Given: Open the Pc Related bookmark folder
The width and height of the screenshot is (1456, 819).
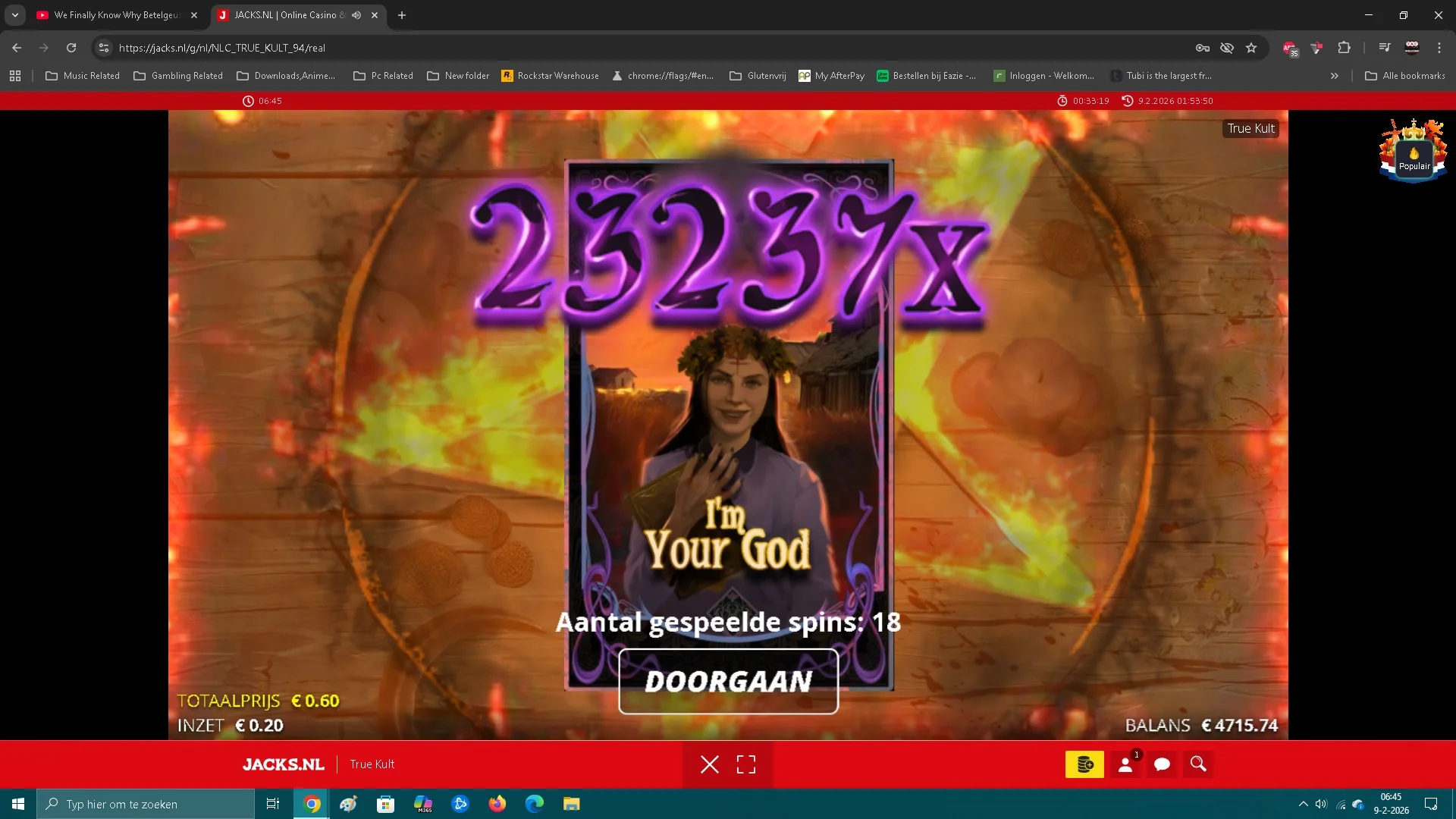Looking at the screenshot, I should point(383,76).
